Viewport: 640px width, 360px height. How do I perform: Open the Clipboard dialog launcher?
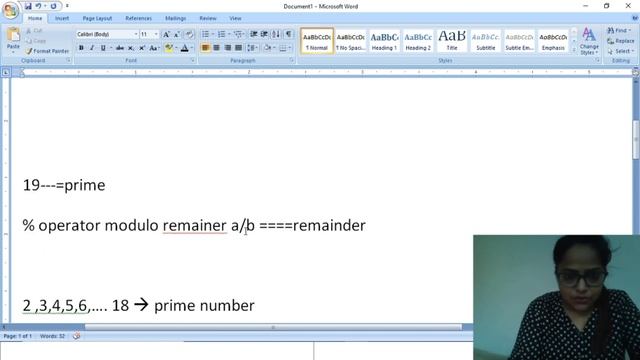69,60
